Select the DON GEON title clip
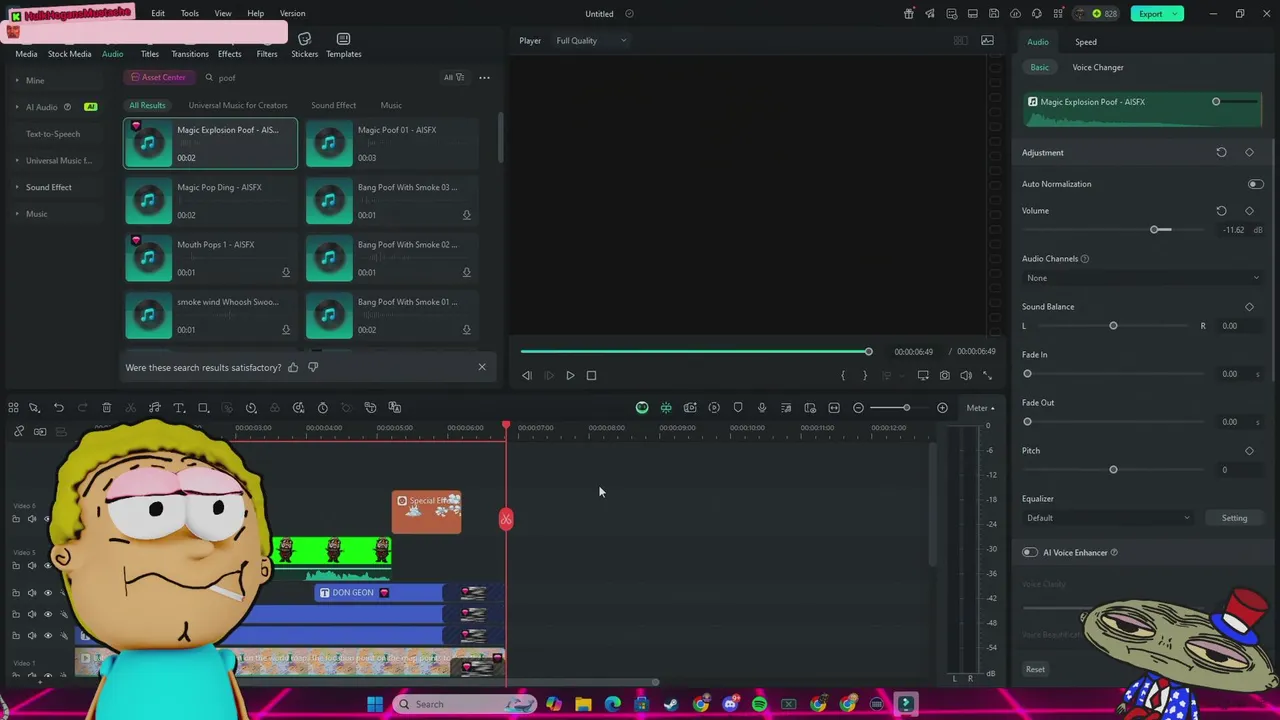 pyautogui.click(x=380, y=593)
